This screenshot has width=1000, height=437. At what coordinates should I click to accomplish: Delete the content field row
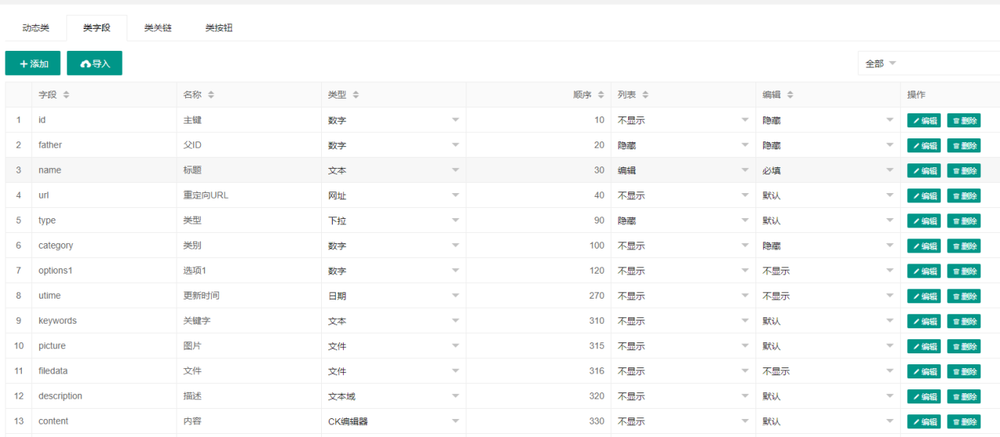pos(964,421)
